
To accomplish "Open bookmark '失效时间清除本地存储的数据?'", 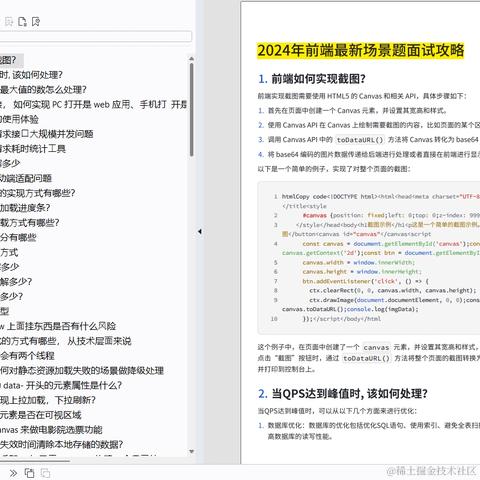I will pos(62,444).
